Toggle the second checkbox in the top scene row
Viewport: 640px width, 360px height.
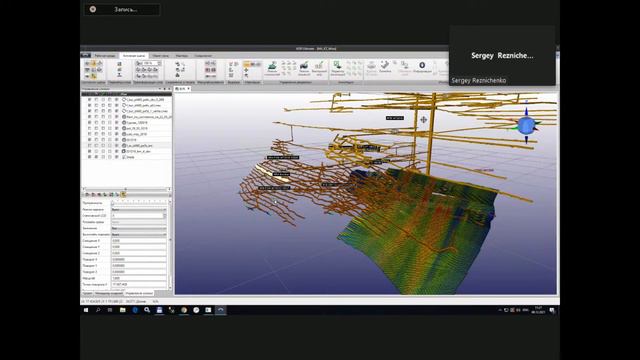tap(96, 100)
